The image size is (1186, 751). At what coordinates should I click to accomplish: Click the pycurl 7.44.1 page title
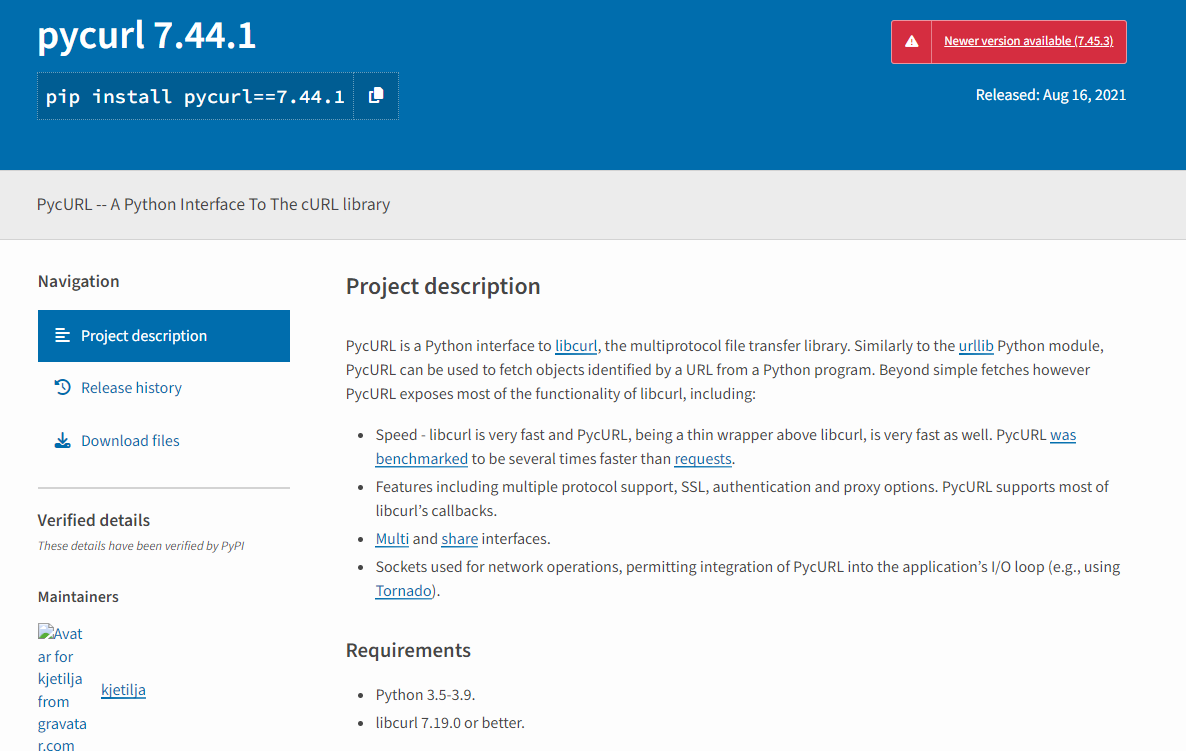coord(146,34)
